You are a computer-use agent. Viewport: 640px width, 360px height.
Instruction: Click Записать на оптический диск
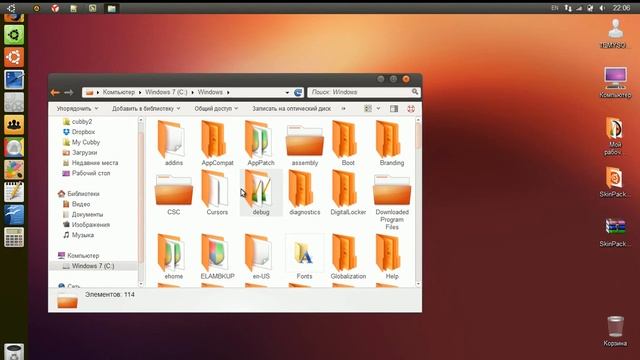click(x=291, y=109)
